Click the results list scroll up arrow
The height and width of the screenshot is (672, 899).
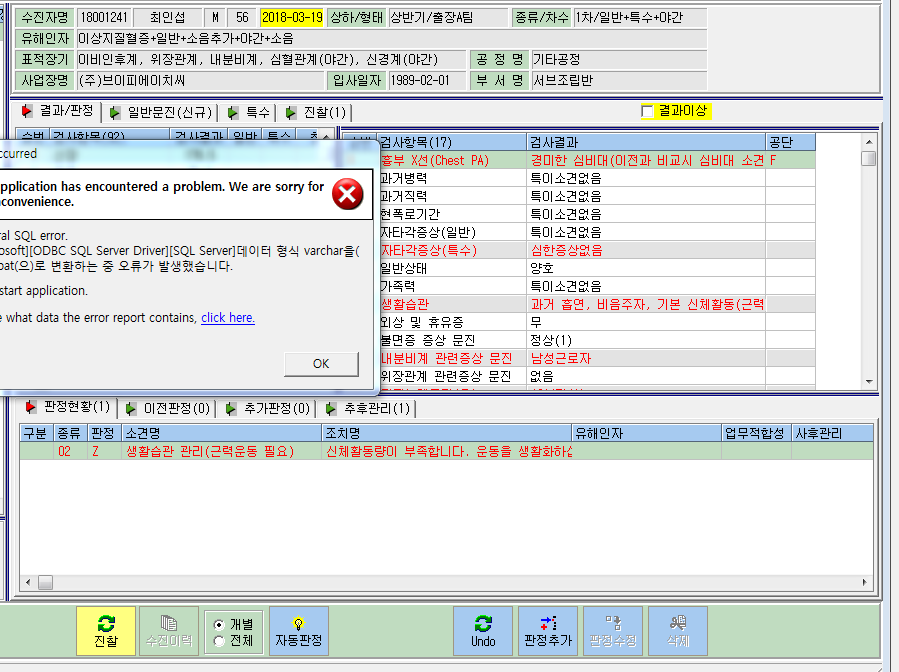(869, 141)
